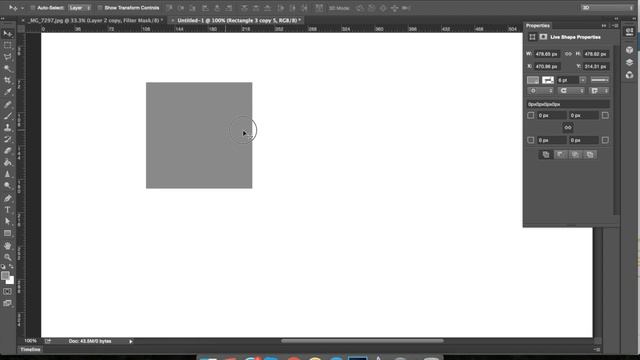The image size is (640, 360).
Task: Select the Zoom tool
Action: click(x=8, y=257)
